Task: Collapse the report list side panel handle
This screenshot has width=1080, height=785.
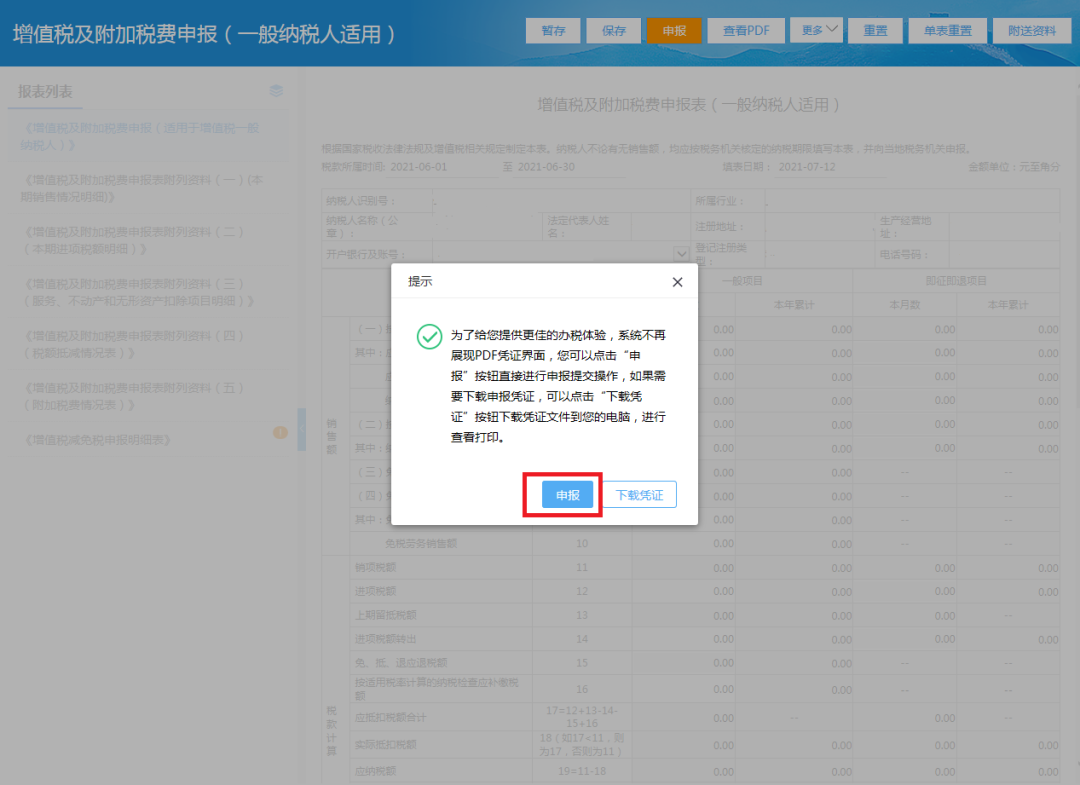Action: 301,429
